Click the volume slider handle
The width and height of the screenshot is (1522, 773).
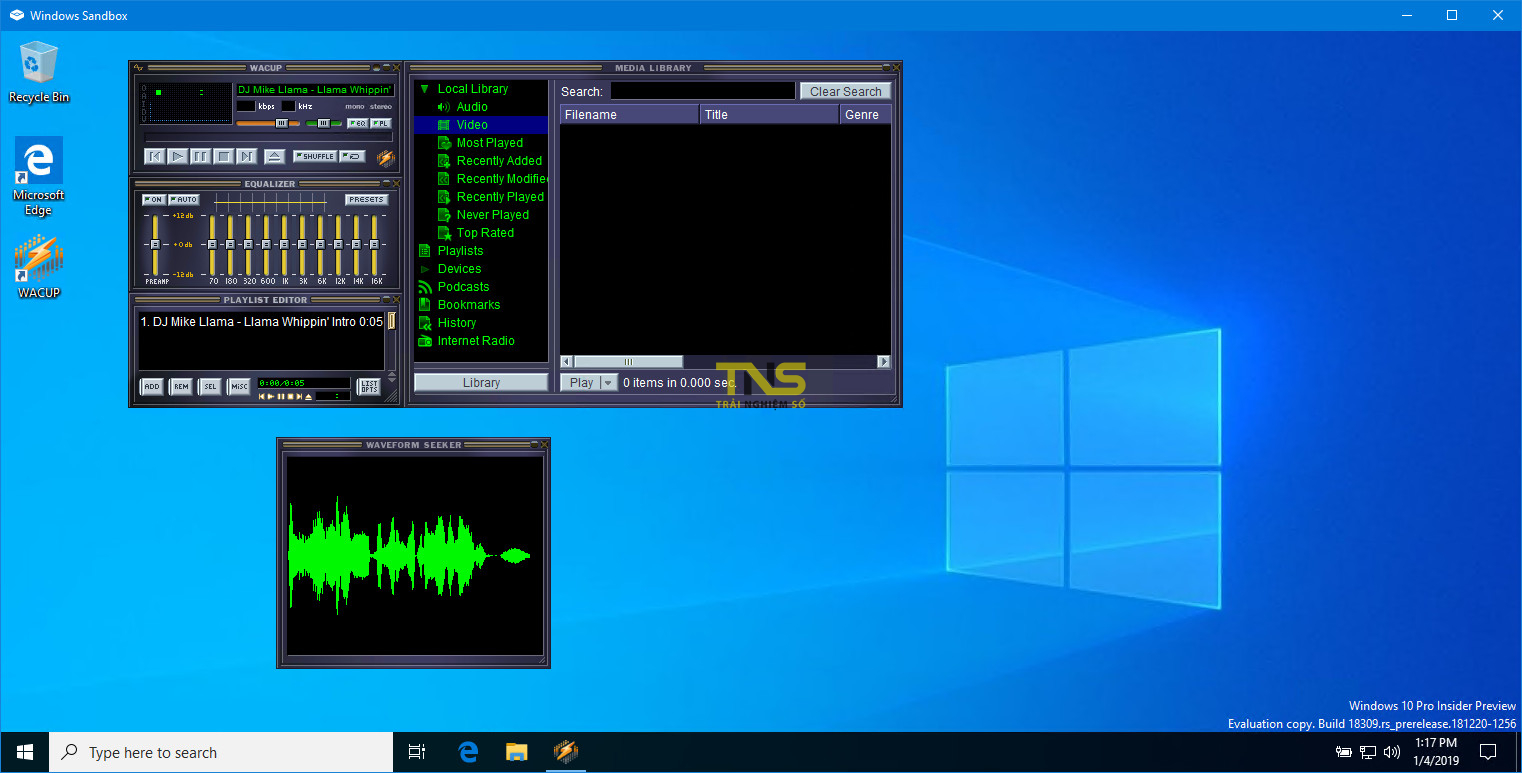(282, 123)
